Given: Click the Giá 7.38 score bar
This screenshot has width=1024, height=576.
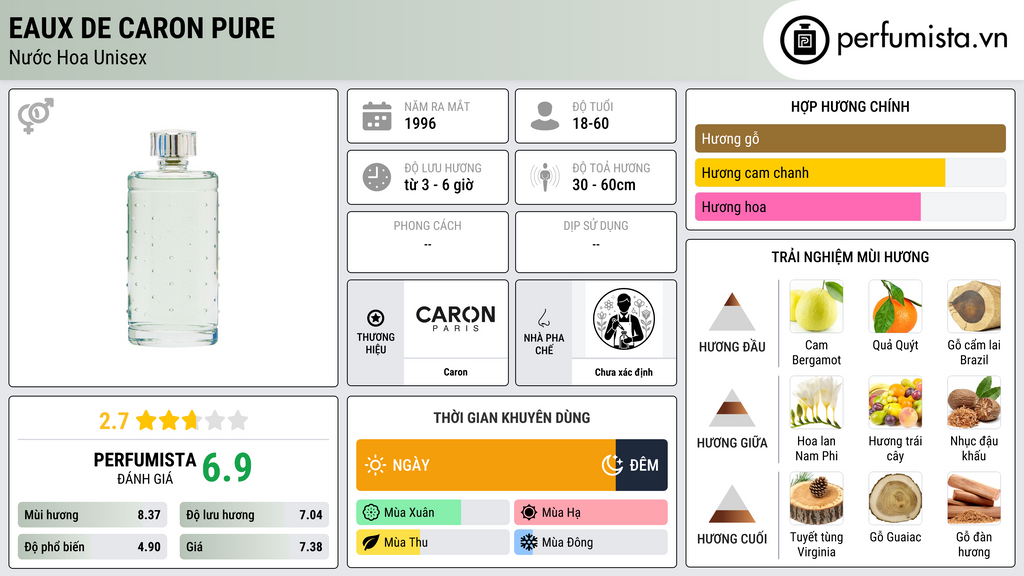Looking at the screenshot, I should coord(254,547).
